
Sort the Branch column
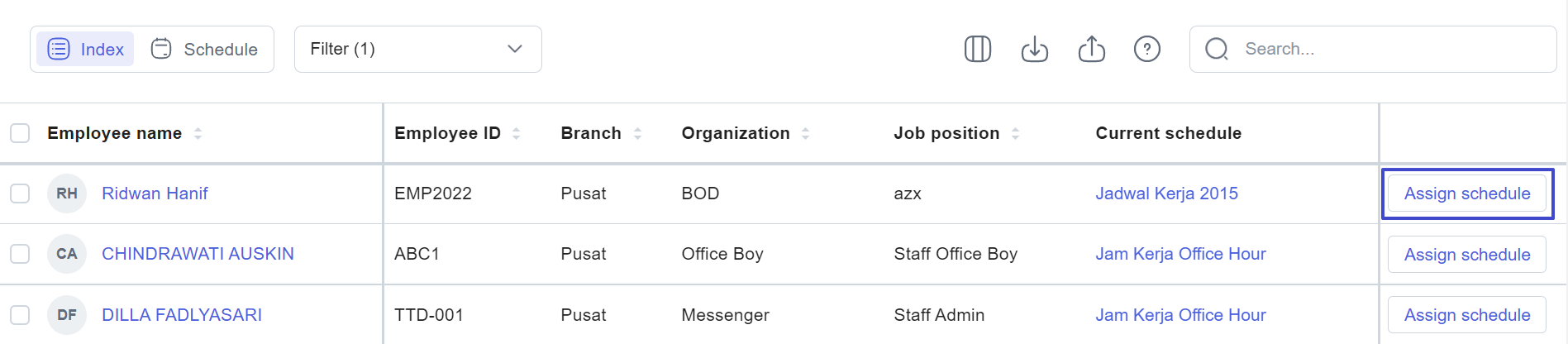tap(637, 133)
